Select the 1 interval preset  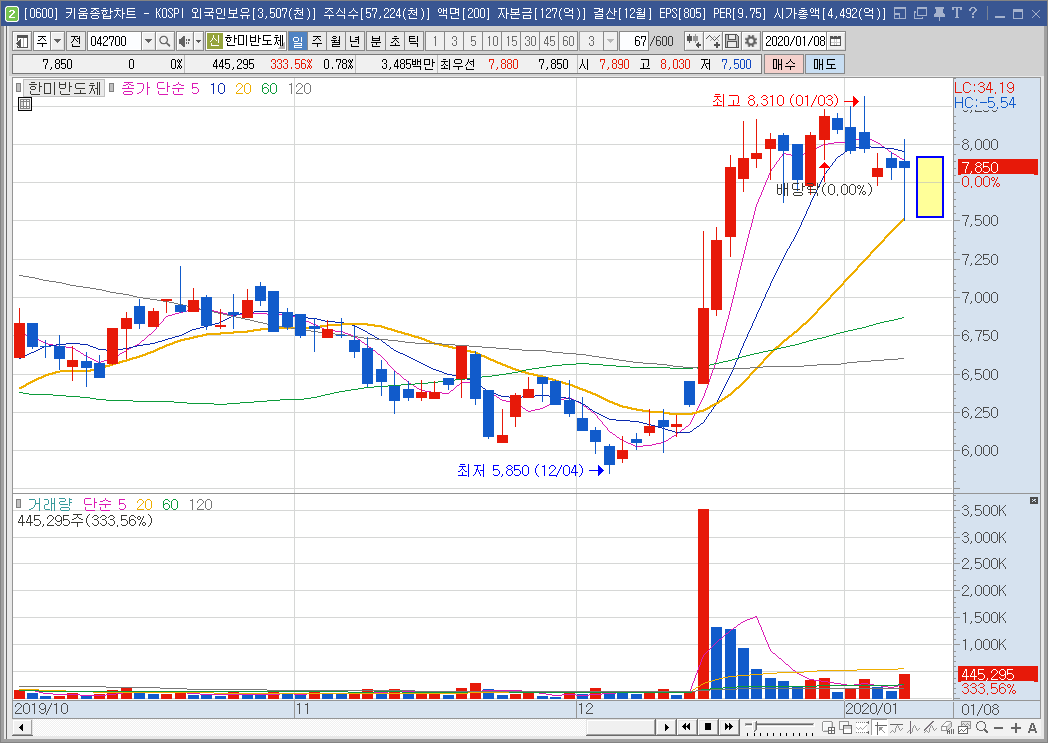(435, 41)
